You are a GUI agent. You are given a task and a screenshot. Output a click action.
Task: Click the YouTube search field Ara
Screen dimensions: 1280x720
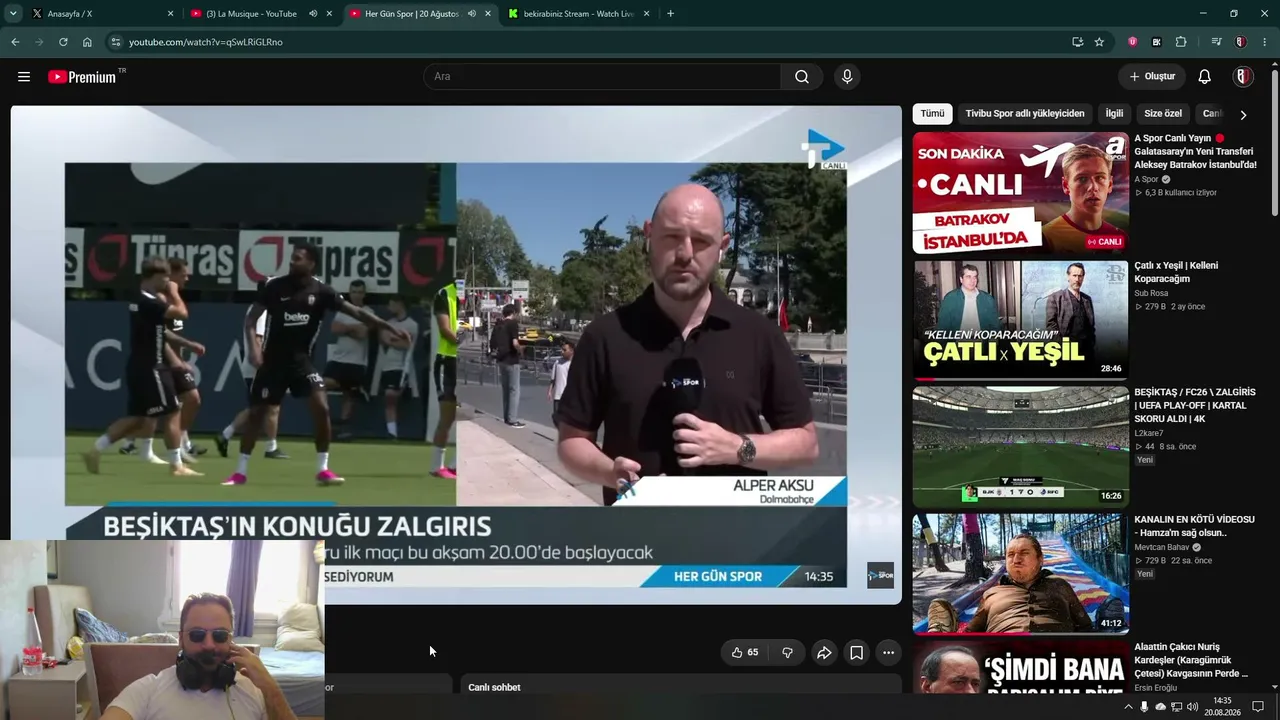pos(602,77)
